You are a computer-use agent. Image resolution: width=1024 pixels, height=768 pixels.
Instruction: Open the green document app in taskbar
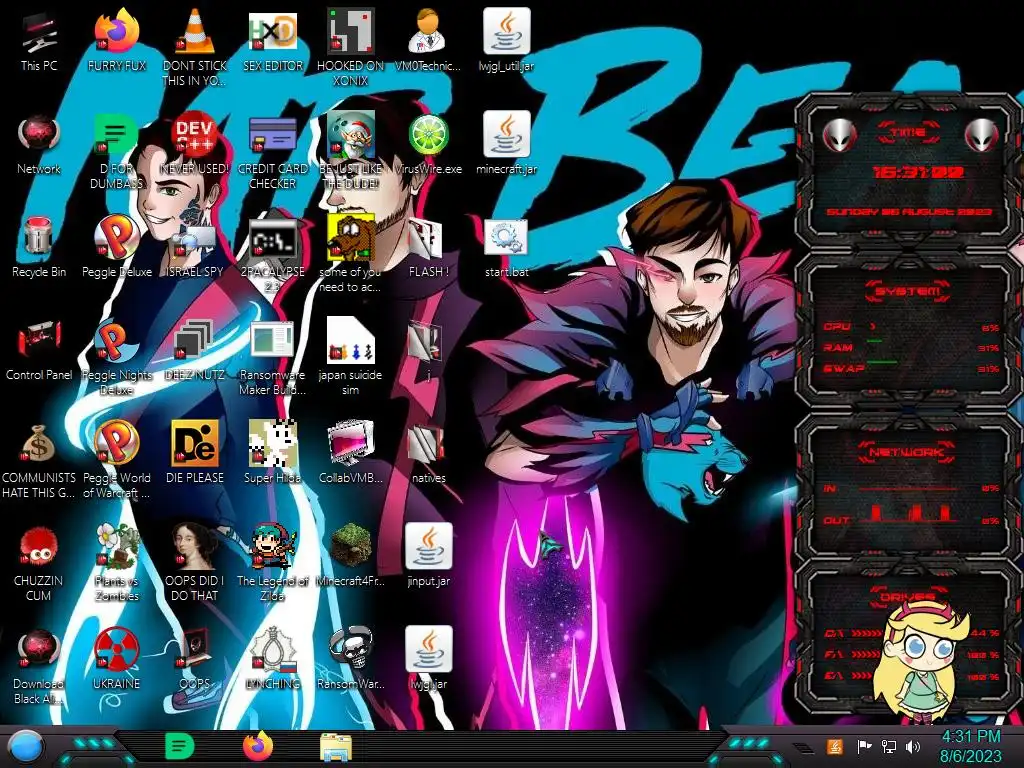pyautogui.click(x=179, y=746)
